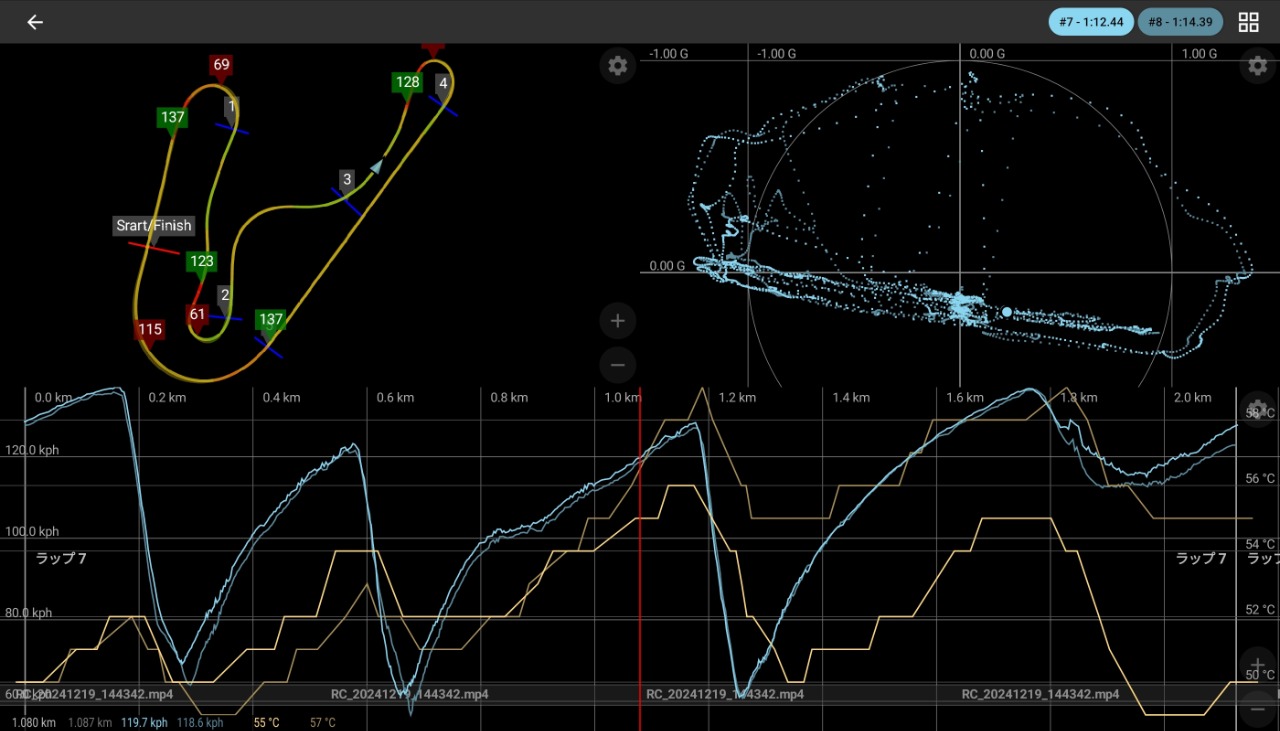Tap the direction arrow on the track

coord(376,166)
